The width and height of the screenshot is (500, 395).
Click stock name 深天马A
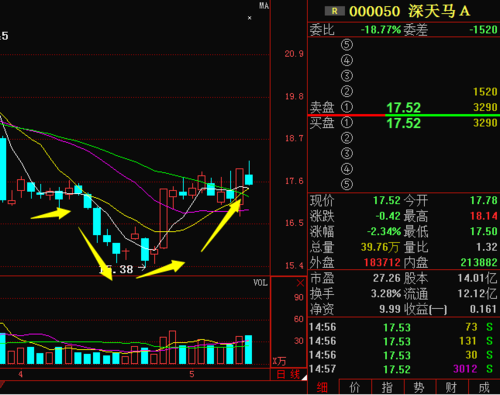pos(439,11)
